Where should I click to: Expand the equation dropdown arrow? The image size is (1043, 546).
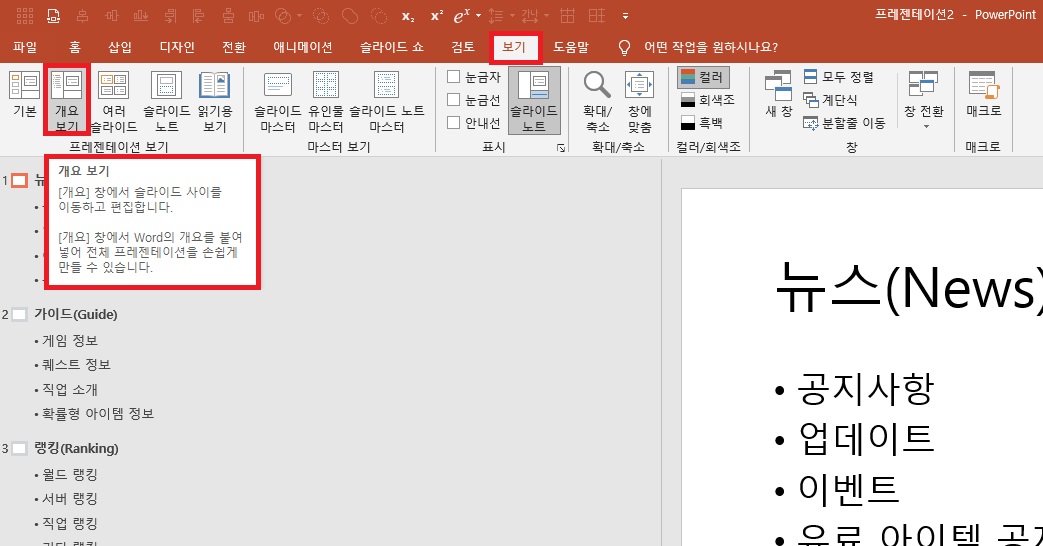(478, 16)
